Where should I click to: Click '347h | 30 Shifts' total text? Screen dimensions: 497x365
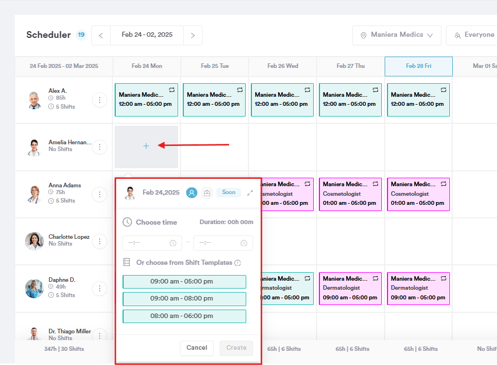pyautogui.click(x=64, y=349)
